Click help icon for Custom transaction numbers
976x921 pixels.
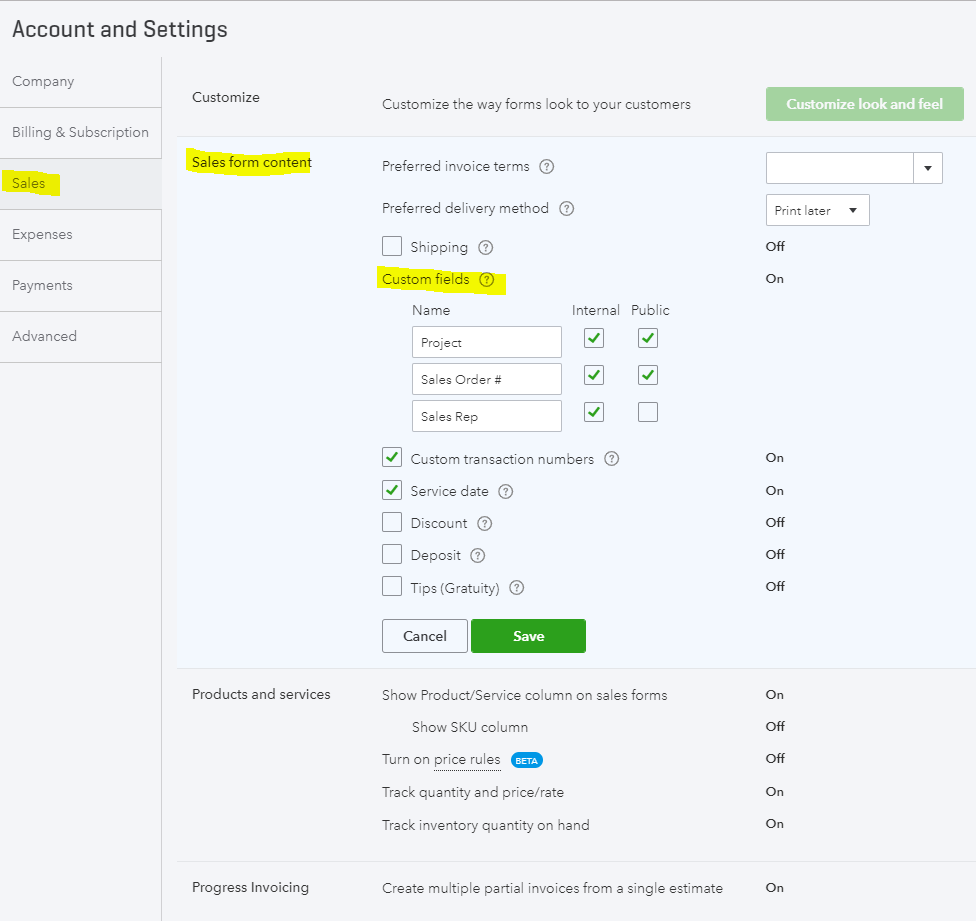click(x=612, y=459)
